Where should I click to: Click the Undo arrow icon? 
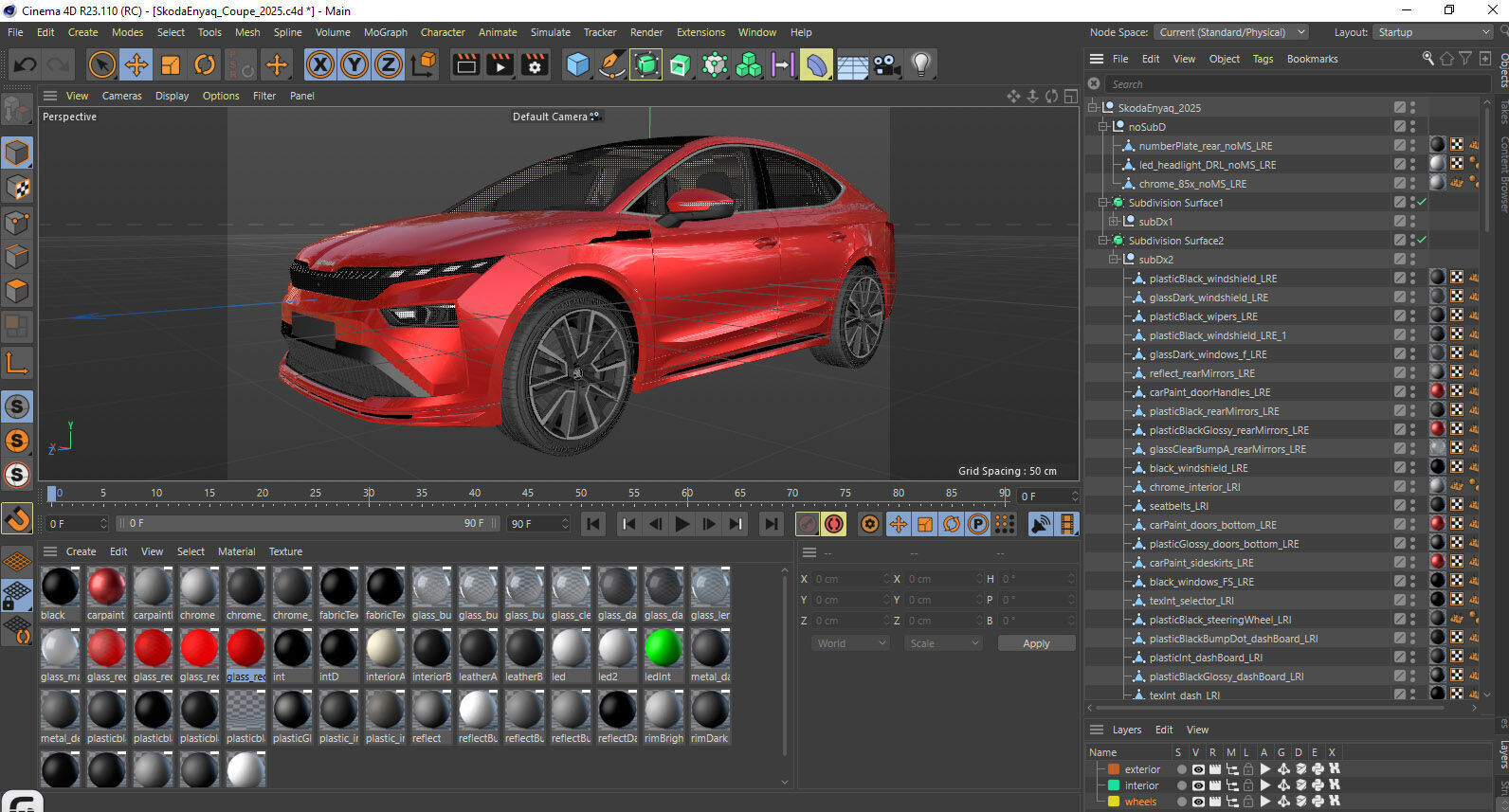(x=26, y=64)
